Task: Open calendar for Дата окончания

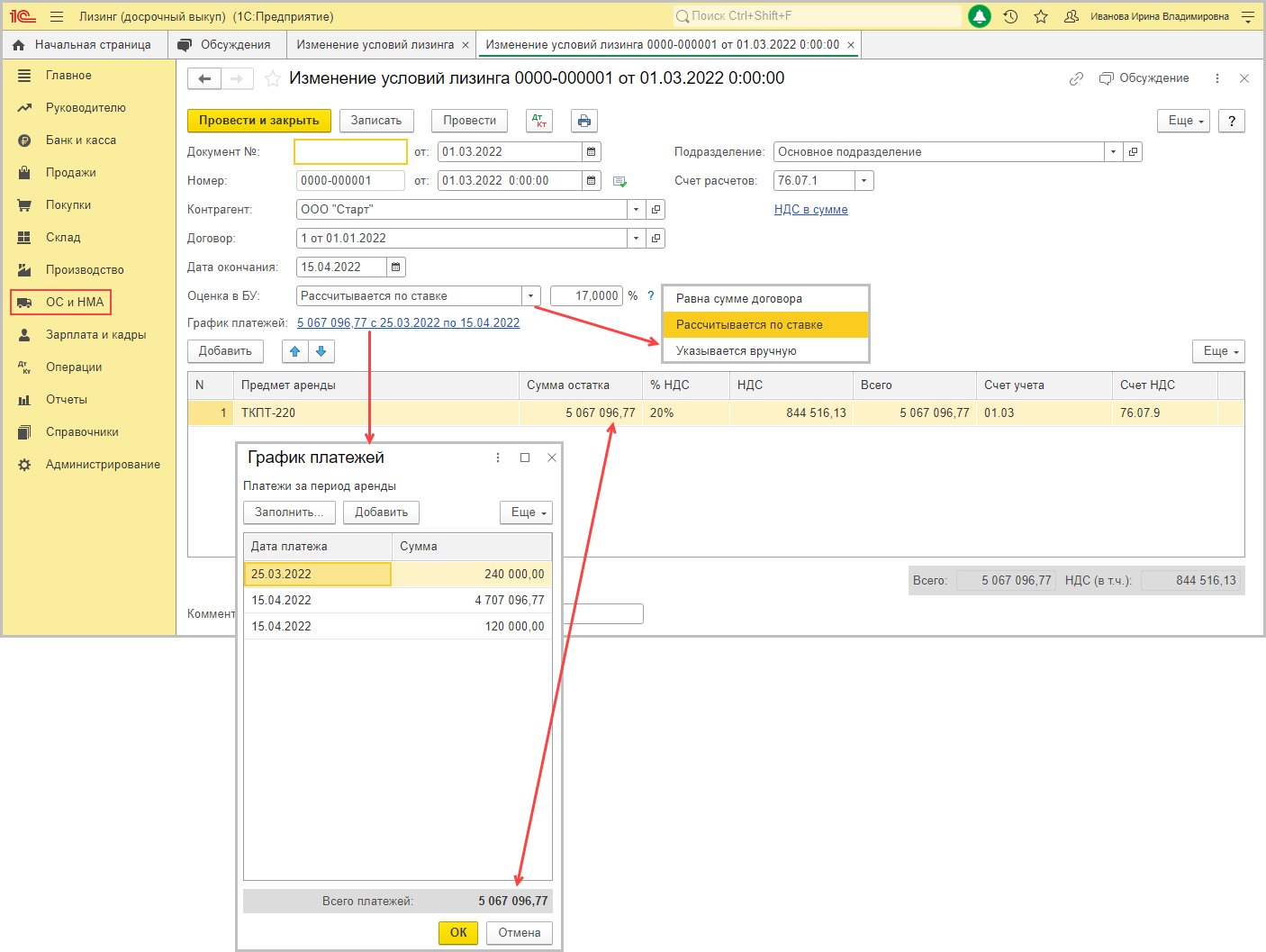Action: click(395, 267)
